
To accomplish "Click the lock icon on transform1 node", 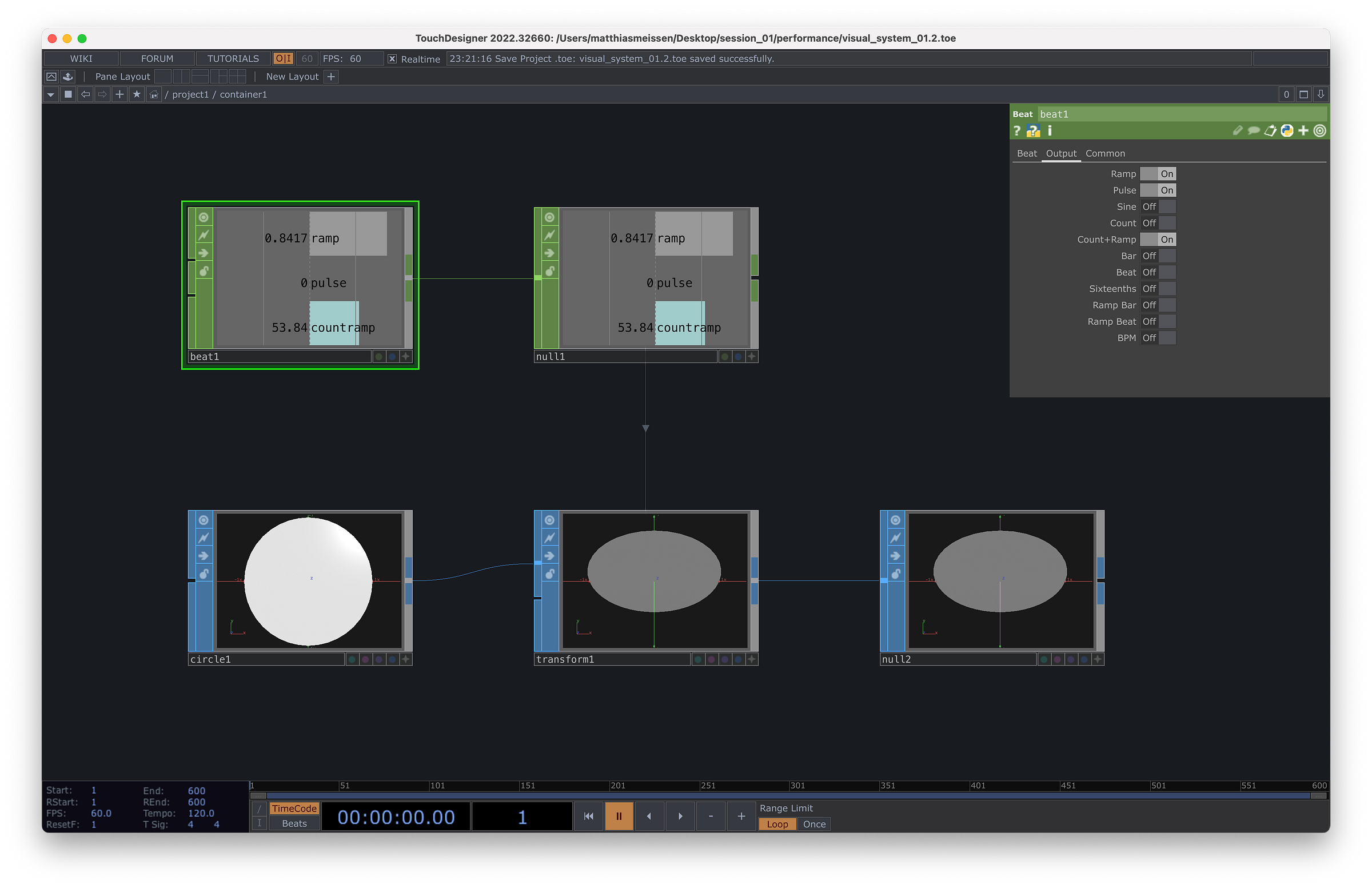I will click(x=549, y=574).
